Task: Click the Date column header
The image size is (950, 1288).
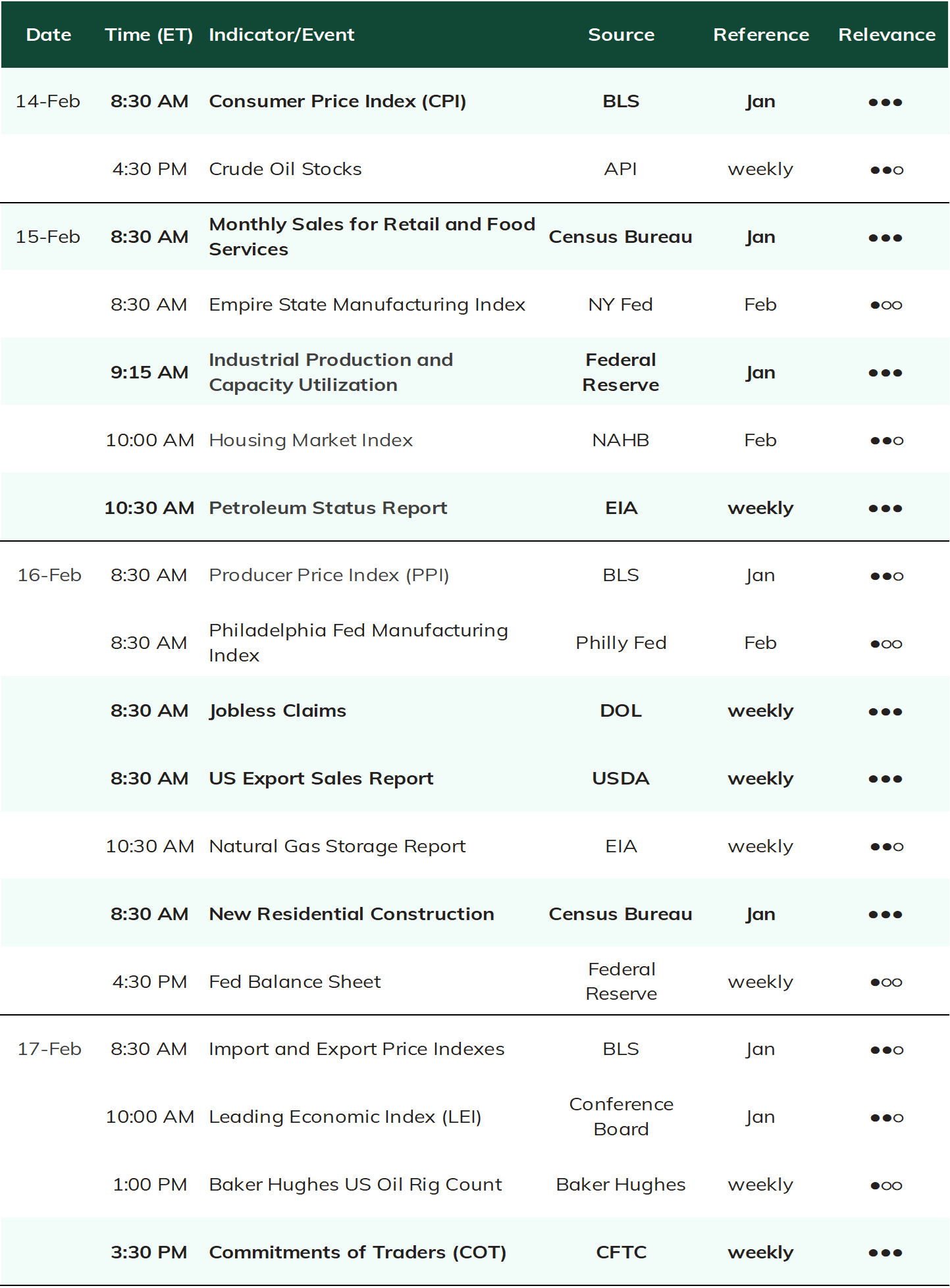Action: (x=49, y=35)
